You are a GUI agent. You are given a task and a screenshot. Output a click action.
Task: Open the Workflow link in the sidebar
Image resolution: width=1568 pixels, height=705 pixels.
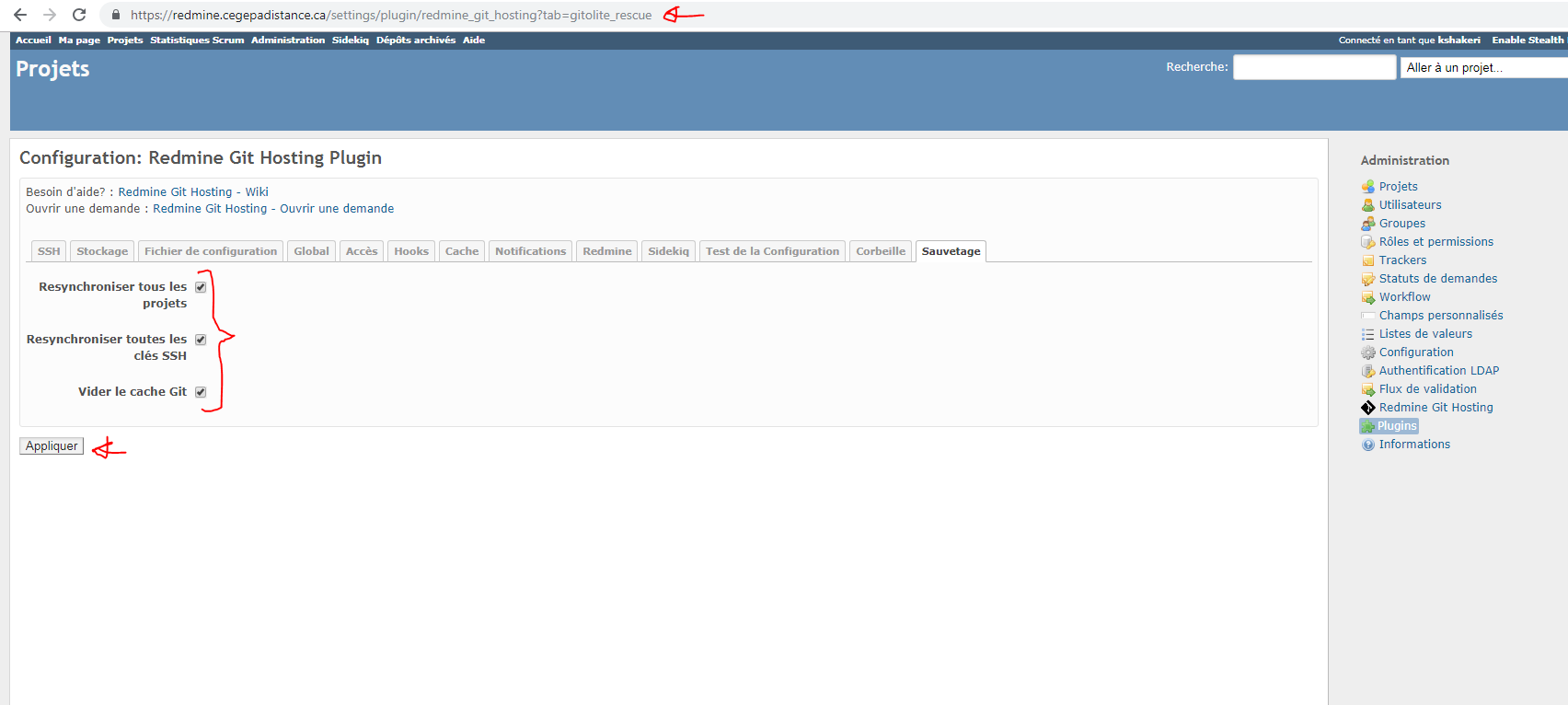click(1404, 297)
